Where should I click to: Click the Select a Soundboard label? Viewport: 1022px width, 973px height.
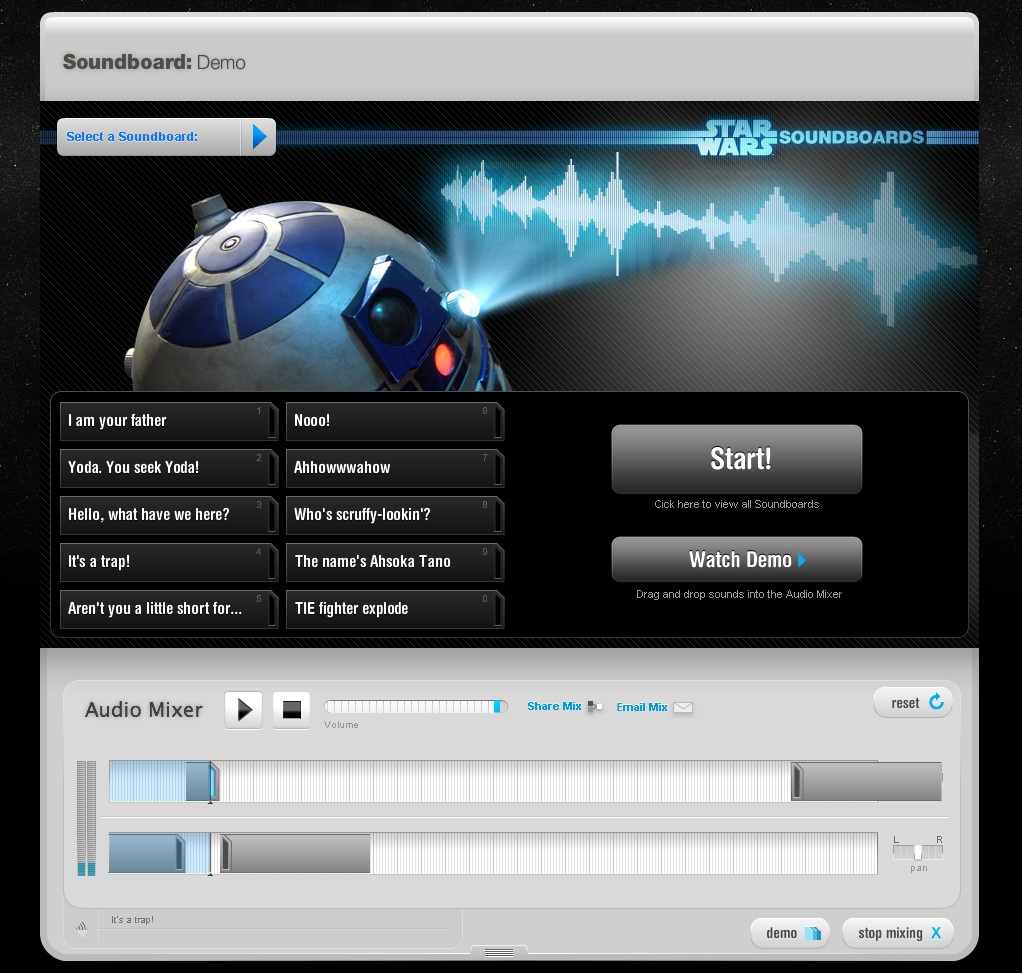132,137
